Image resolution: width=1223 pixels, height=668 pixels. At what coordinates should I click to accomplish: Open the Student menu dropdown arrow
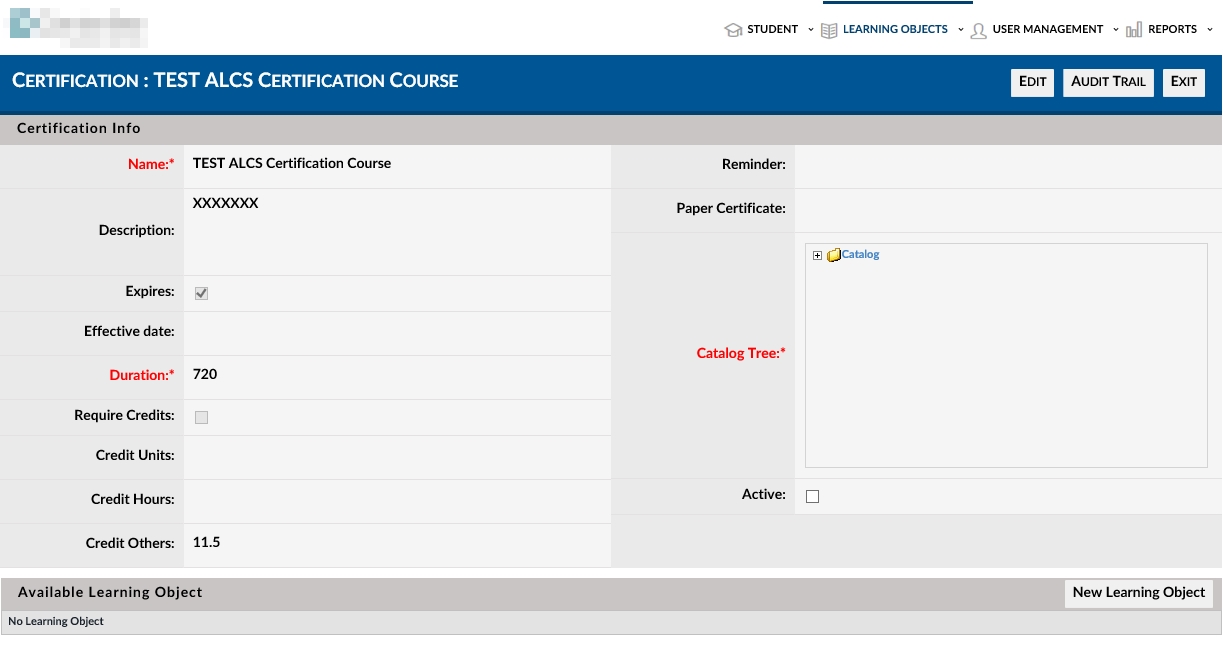point(811,30)
